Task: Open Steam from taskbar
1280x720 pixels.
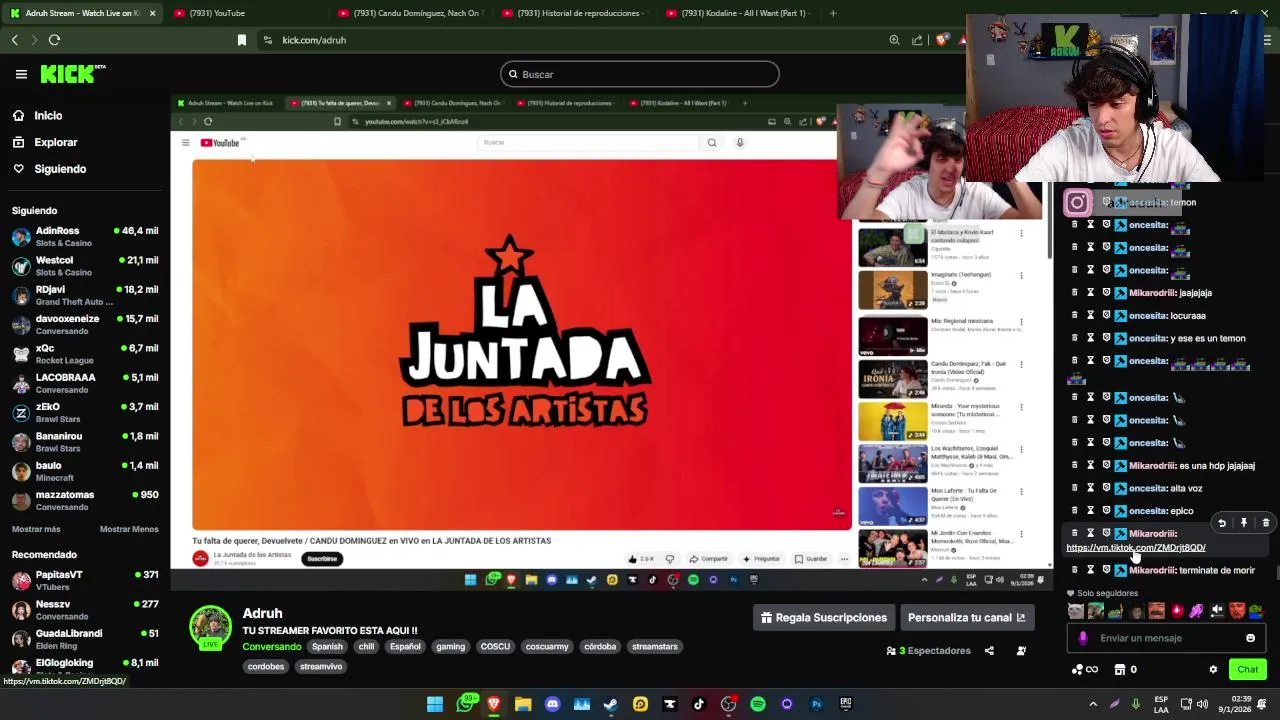Action: pyautogui.click(x=611, y=704)
